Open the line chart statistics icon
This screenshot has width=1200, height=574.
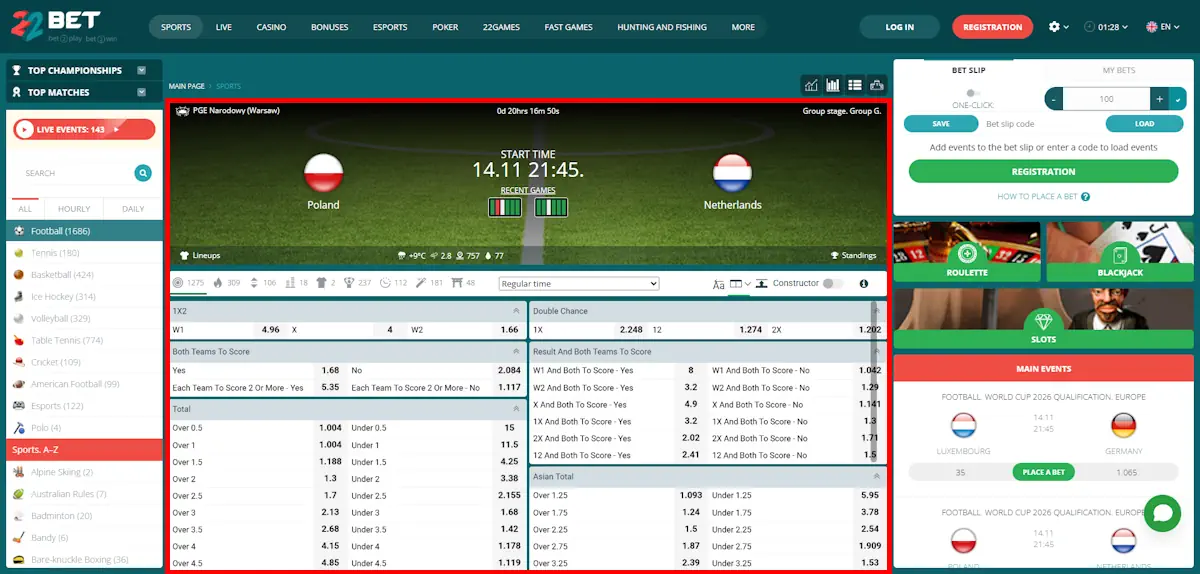[x=811, y=85]
